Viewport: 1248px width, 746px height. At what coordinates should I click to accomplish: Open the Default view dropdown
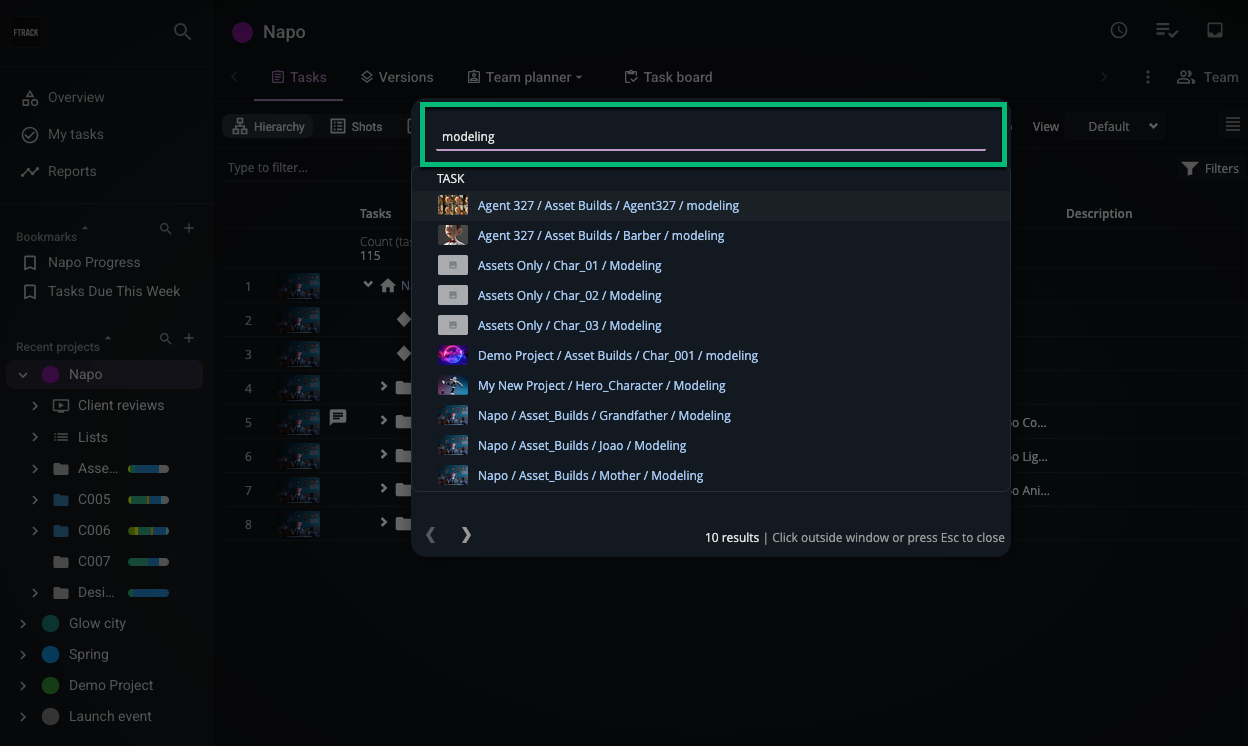tap(1122, 127)
